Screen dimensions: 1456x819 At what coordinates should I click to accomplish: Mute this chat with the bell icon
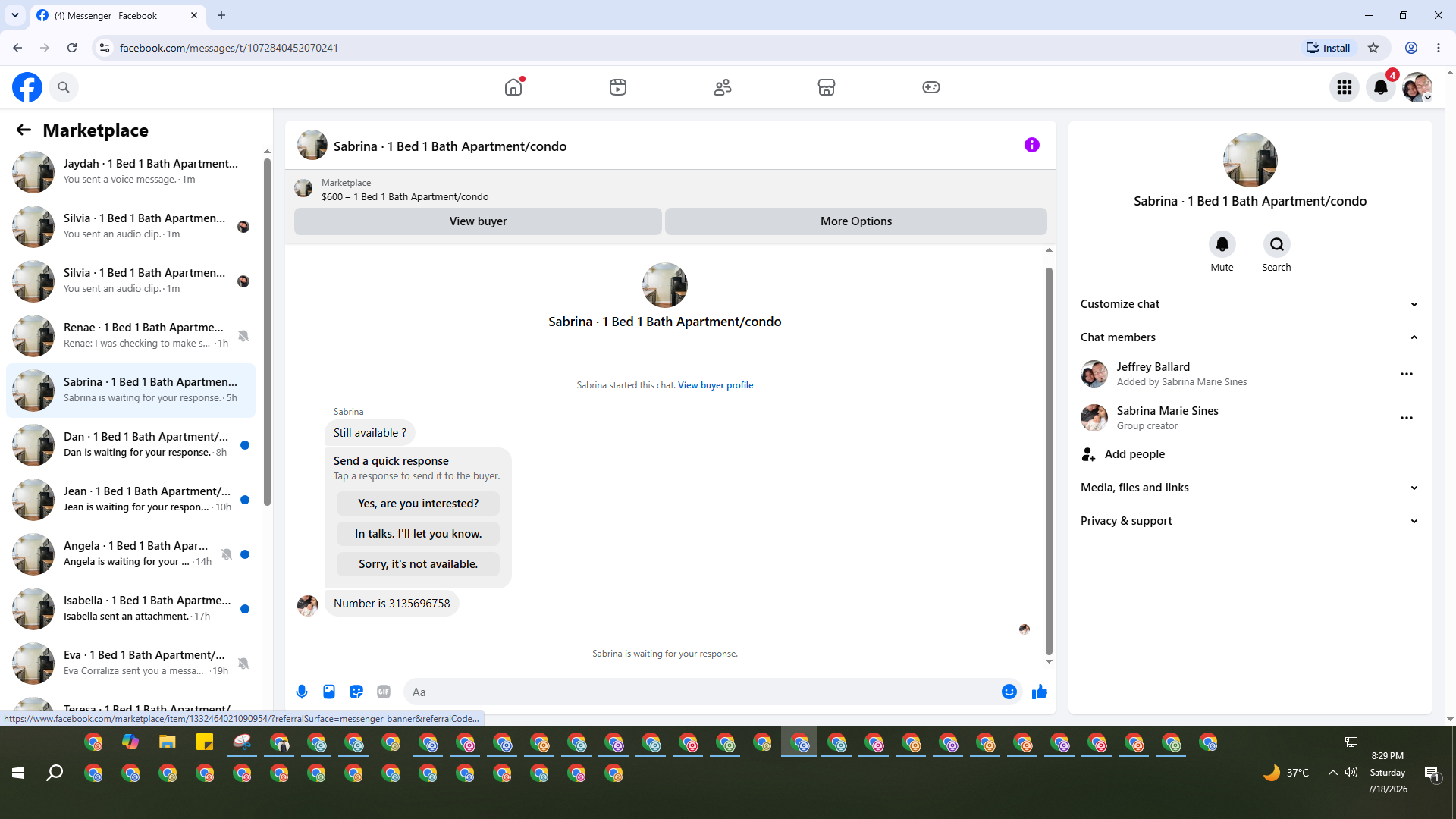click(x=1222, y=244)
